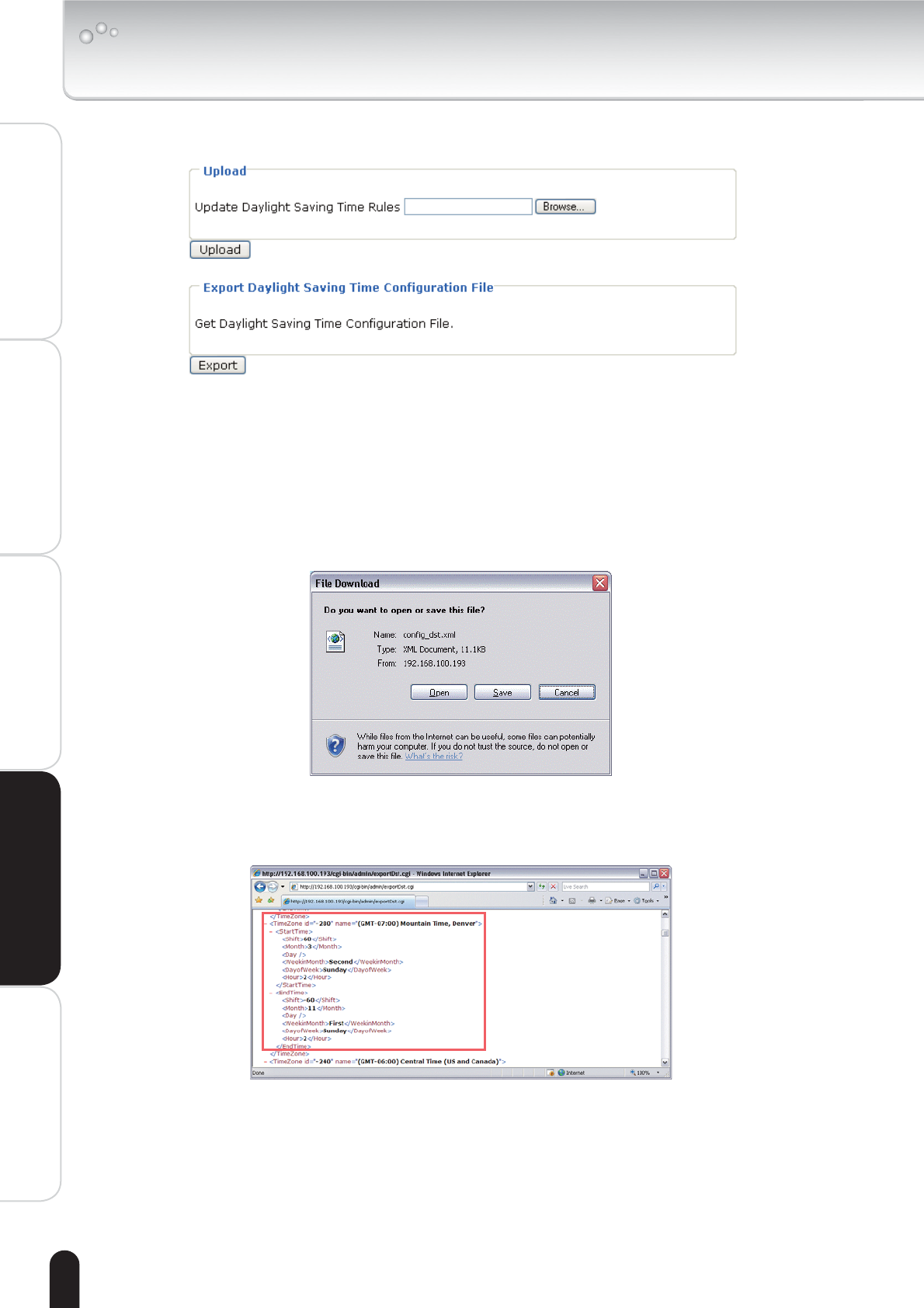The width and height of the screenshot is (924, 1308).
Task: Click the Print icon in toolbar
Action: pyautogui.click(x=592, y=901)
